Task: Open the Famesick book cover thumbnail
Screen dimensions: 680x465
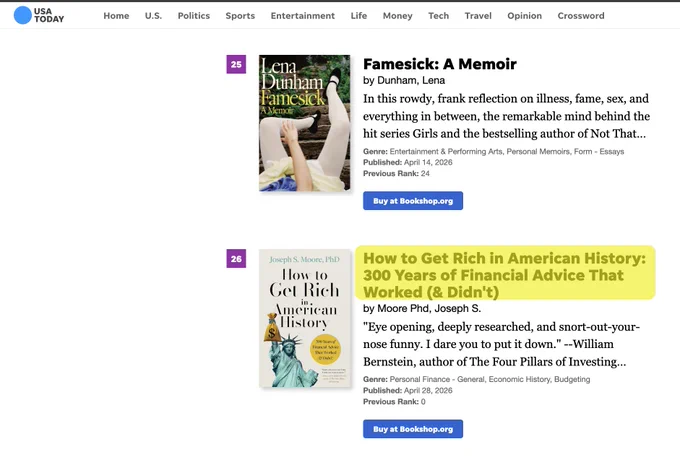Action: tap(304, 123)
